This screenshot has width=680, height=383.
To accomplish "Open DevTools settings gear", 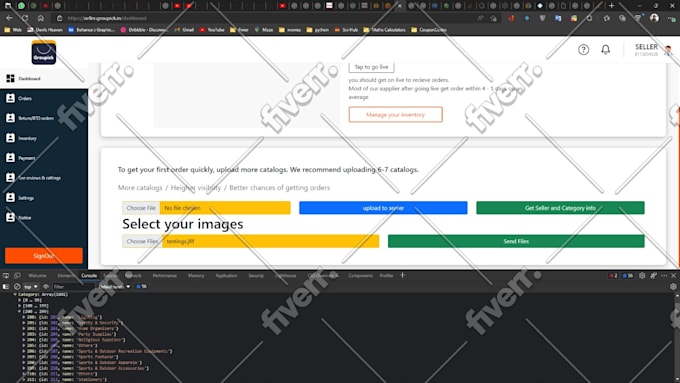I will pos(642,275).
